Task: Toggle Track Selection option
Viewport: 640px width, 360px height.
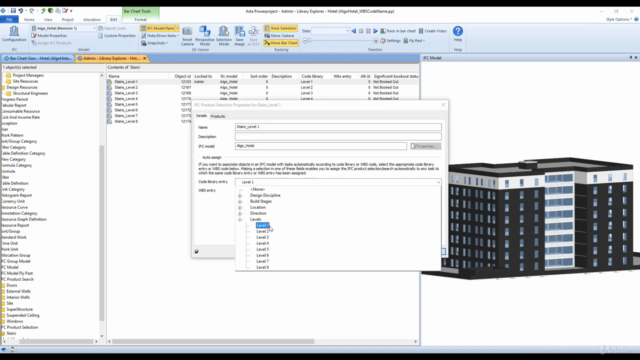Action: 280,28
